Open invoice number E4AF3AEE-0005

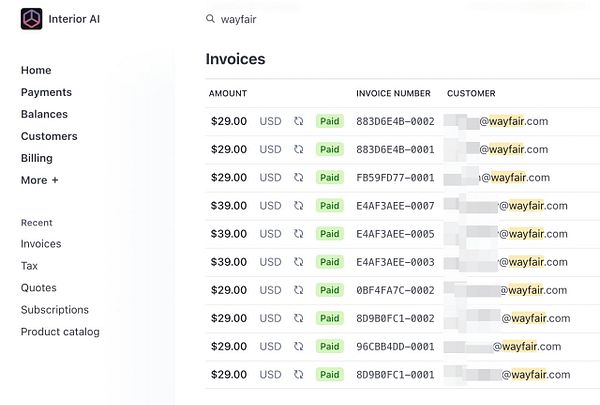tap(395, 234)
